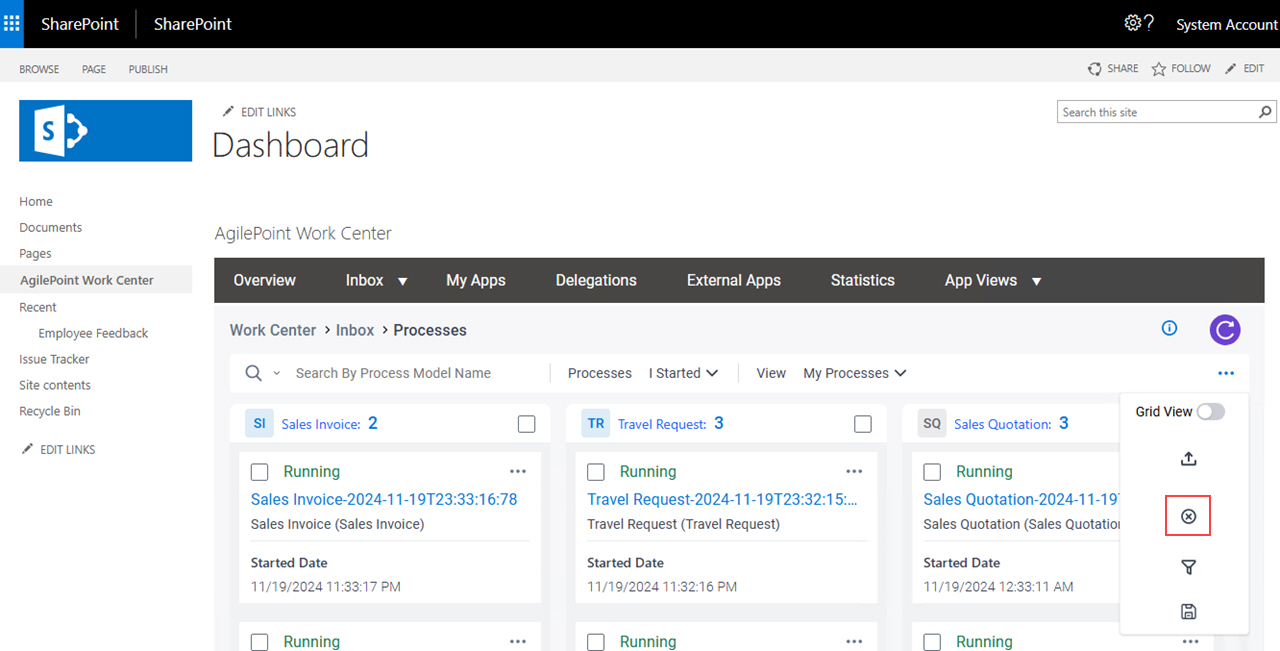Open the Travel Request-2024-11-19T23:32:15 link
This screenshot has width=1280, height=651.
[722, 499]
